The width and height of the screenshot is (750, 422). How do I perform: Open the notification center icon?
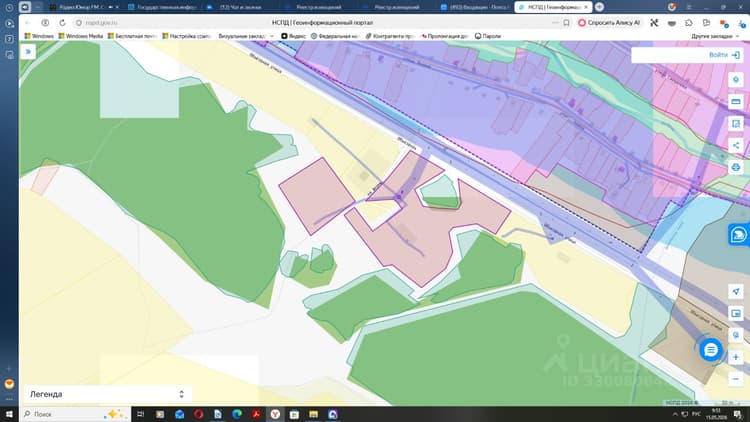[737, 414]
